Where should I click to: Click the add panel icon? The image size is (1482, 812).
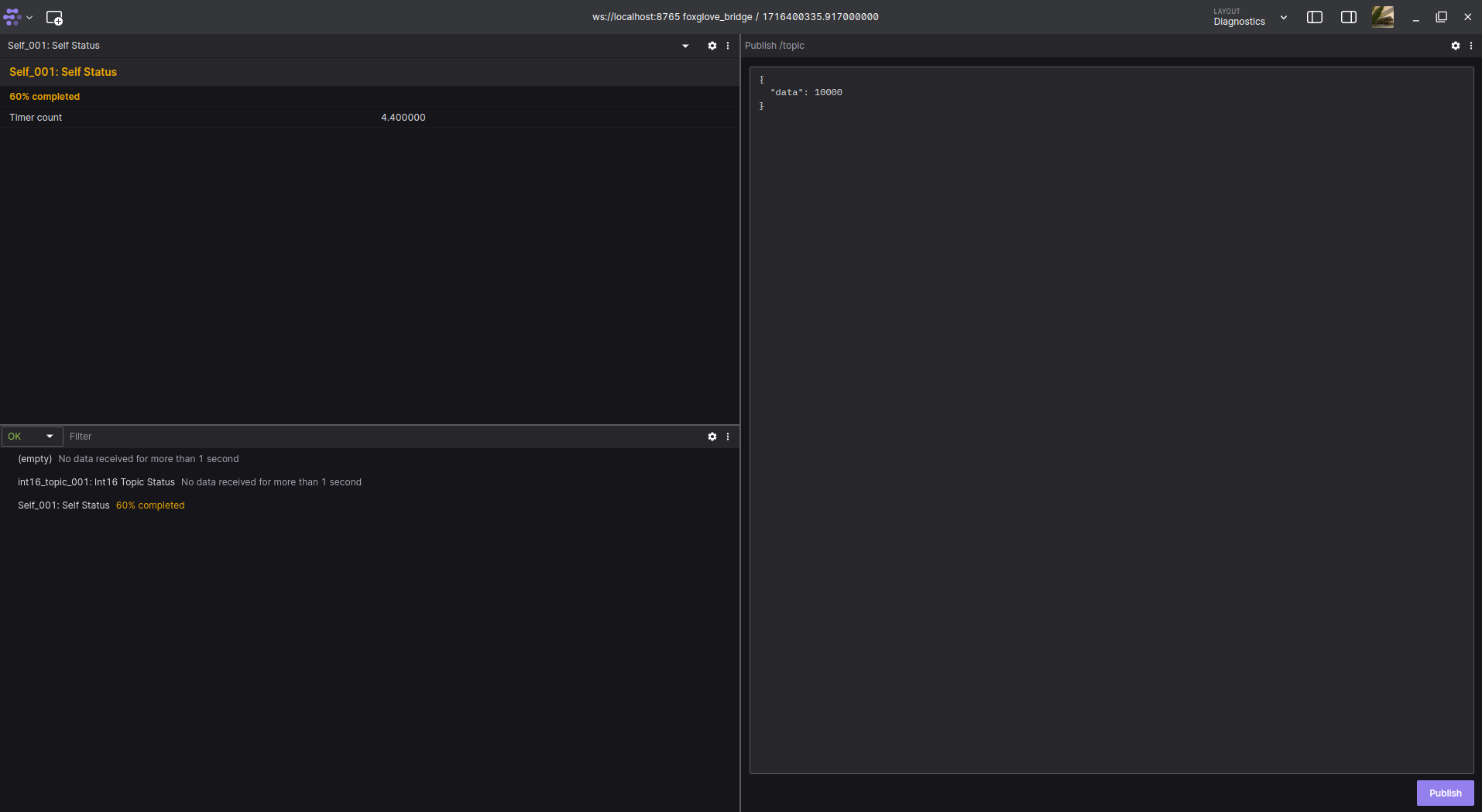click(54, 17)
